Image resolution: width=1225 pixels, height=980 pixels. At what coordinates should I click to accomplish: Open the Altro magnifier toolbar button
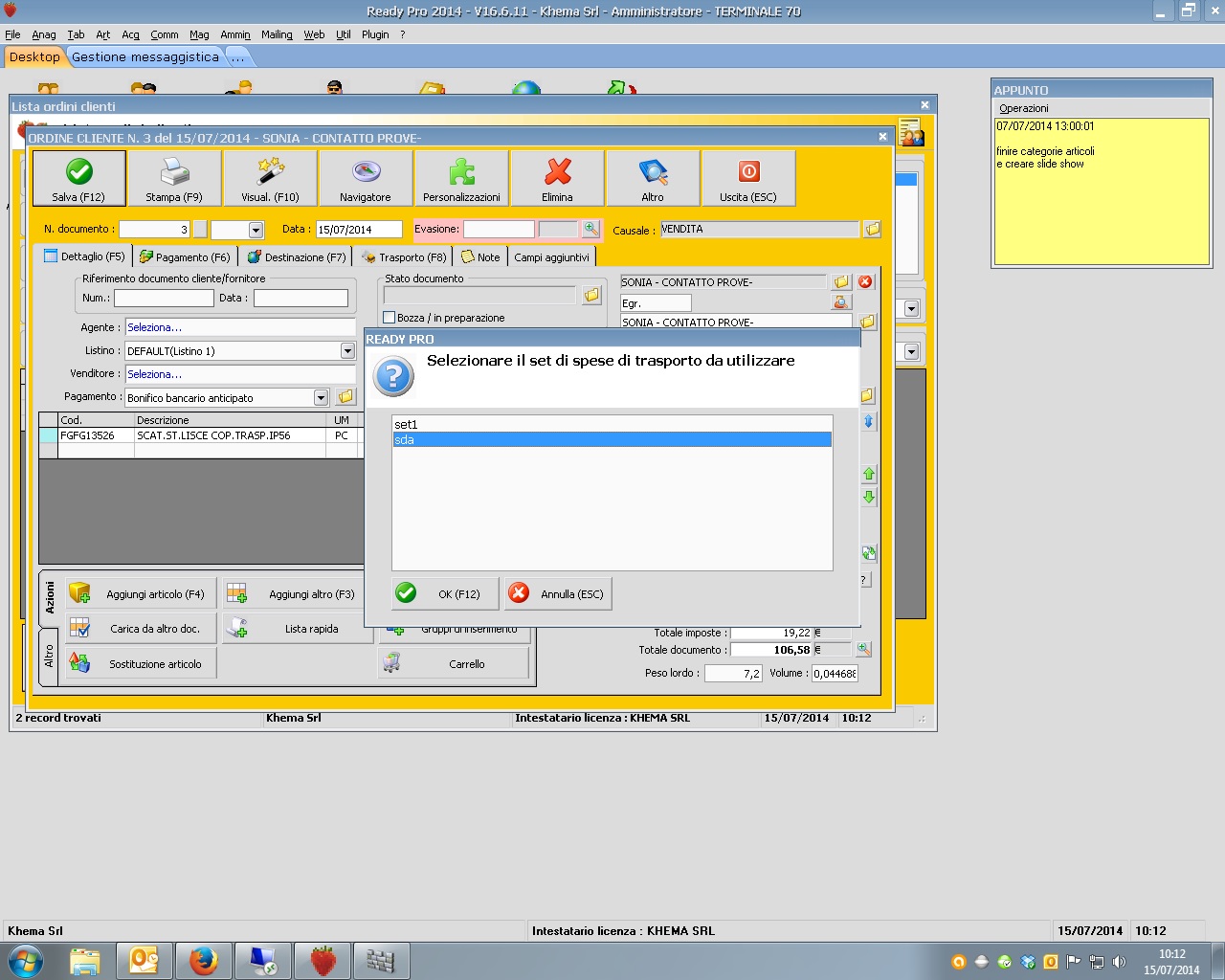[x=653, y=178]
